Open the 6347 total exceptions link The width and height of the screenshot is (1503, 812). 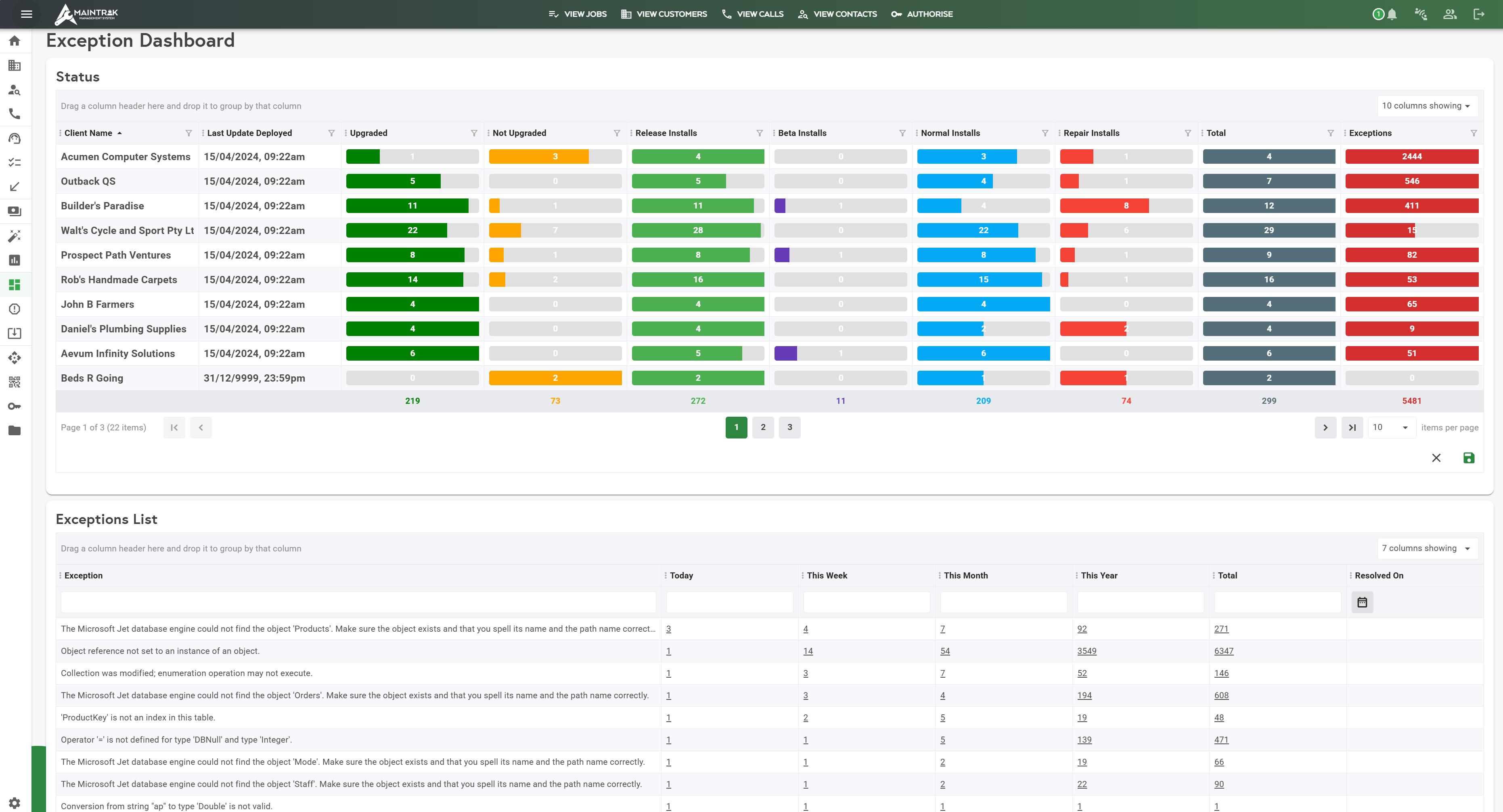point(1224,651)
